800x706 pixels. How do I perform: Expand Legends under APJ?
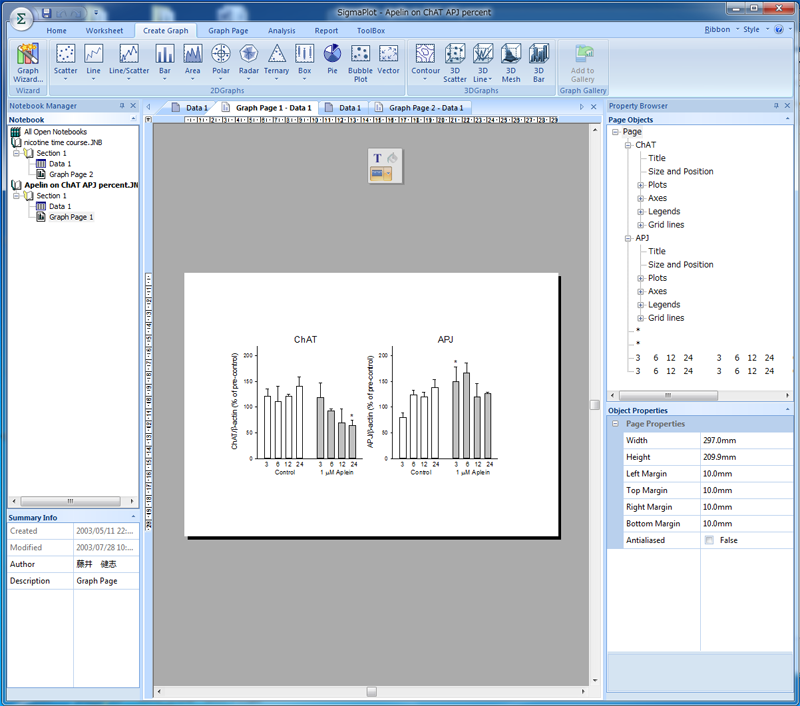coord(641,305)
